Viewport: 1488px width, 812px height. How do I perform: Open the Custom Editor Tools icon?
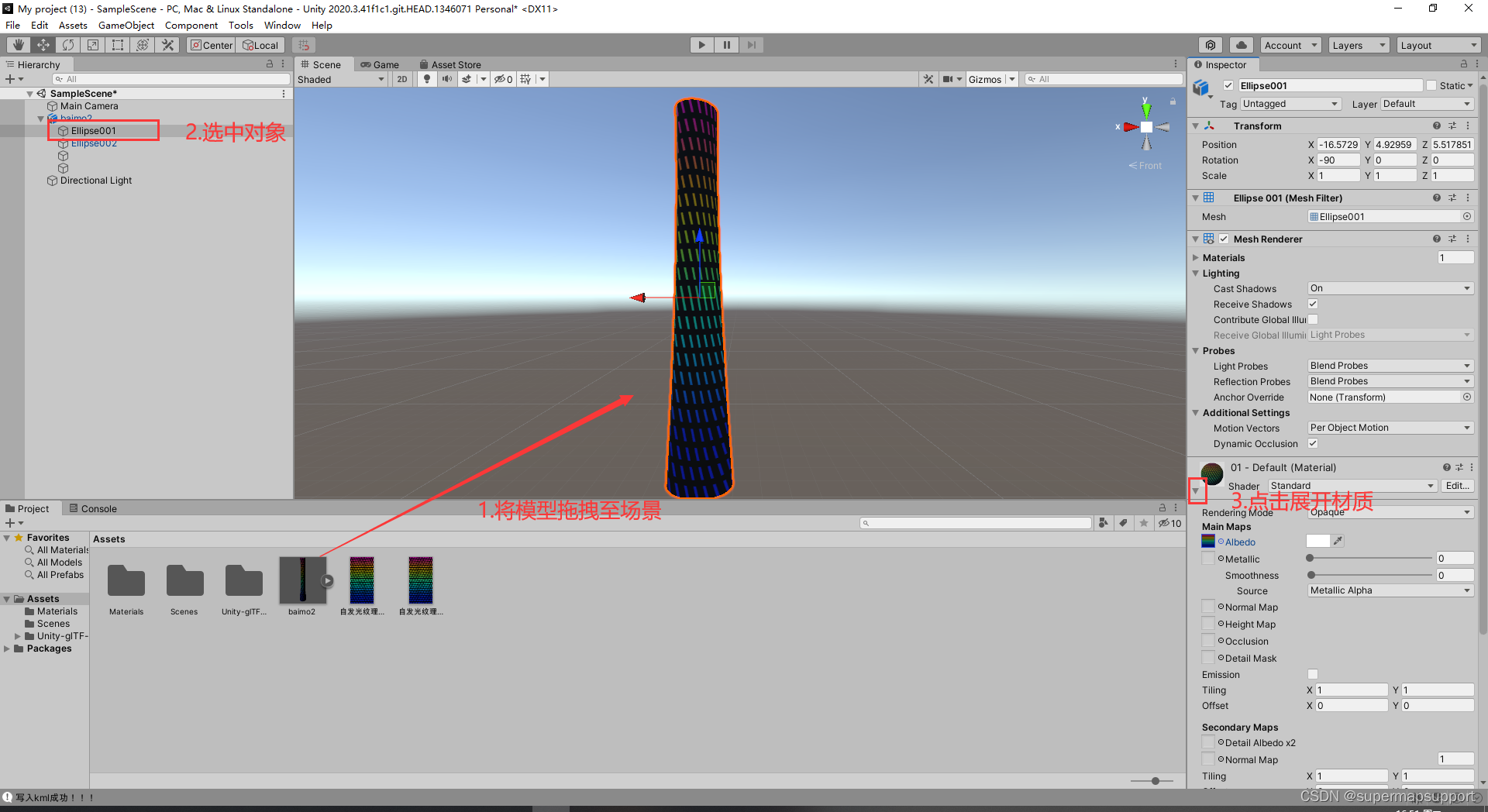pyautogui.click(x=167, y=44)
